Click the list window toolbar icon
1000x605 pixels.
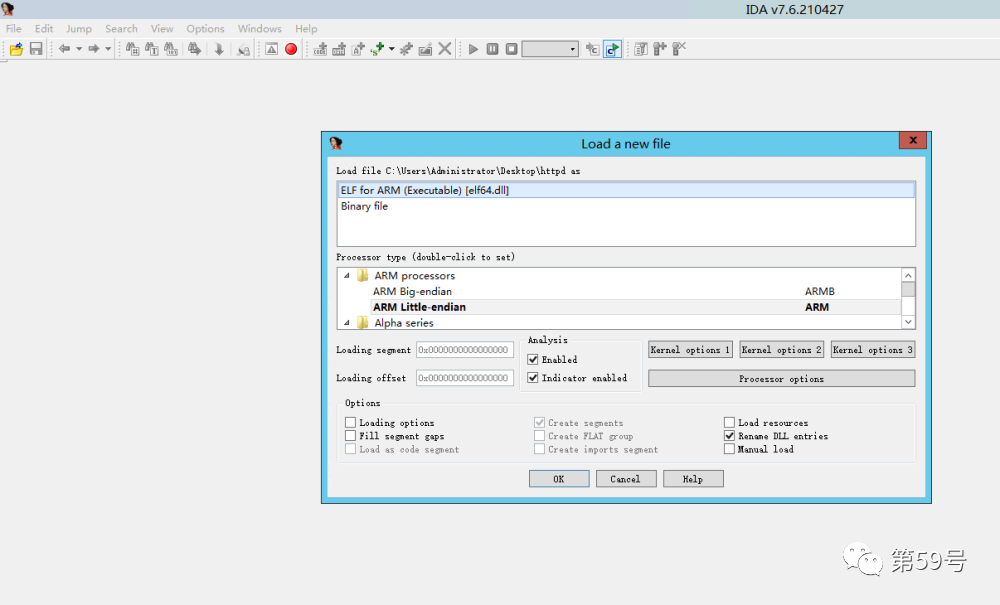tap(641, 49)
